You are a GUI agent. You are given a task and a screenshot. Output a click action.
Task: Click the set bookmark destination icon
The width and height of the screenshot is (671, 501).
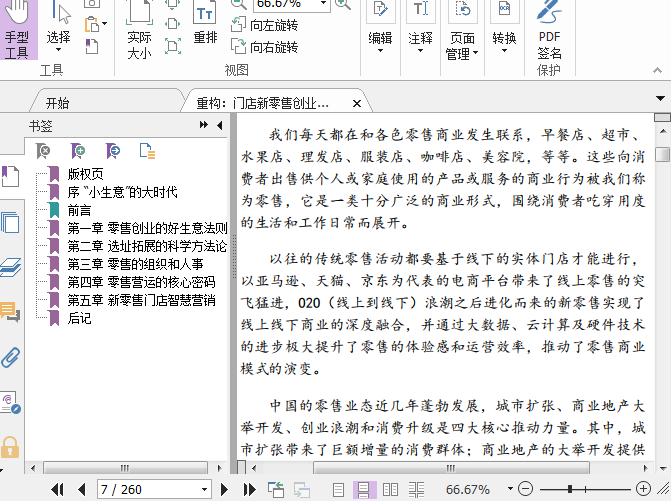point(113,151)
